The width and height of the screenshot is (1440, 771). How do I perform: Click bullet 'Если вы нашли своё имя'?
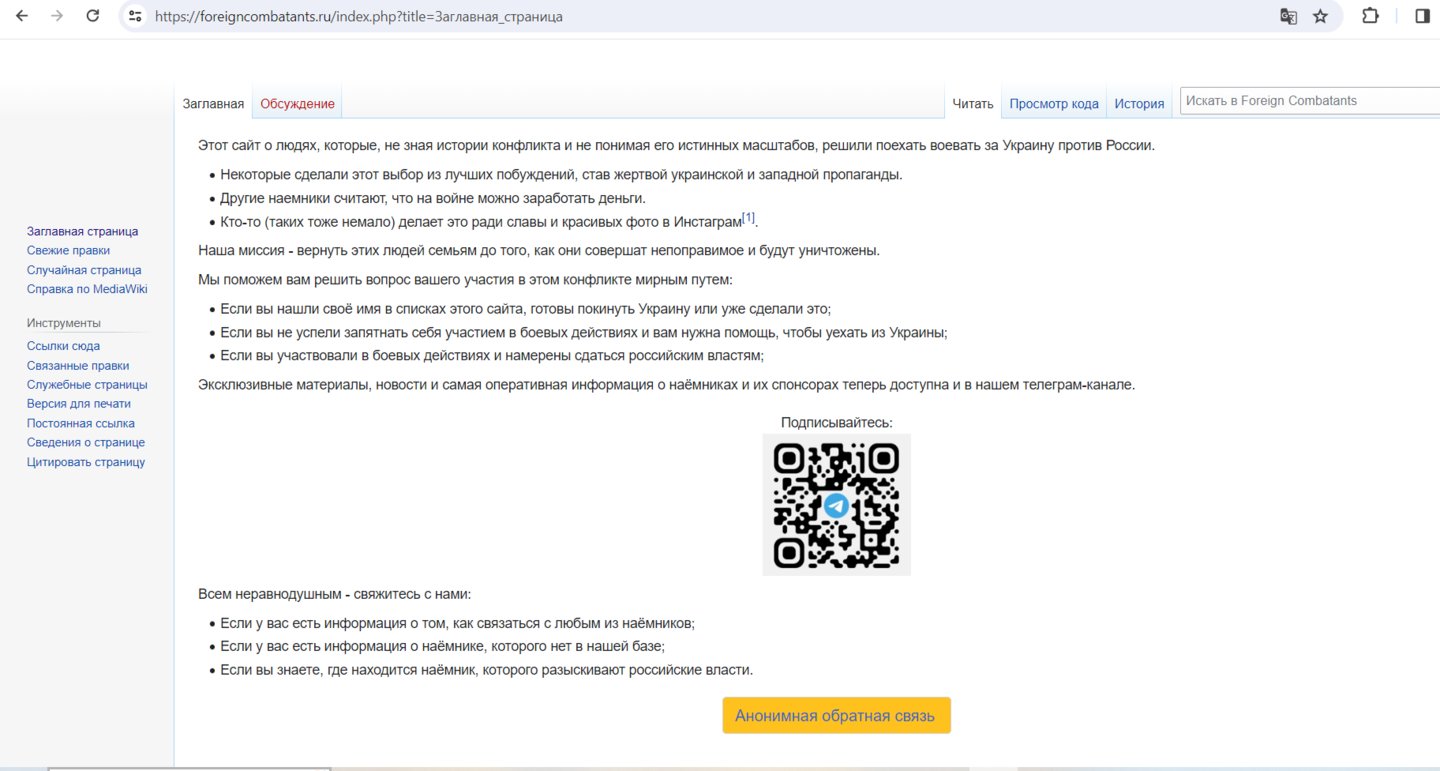pos(526,309)
